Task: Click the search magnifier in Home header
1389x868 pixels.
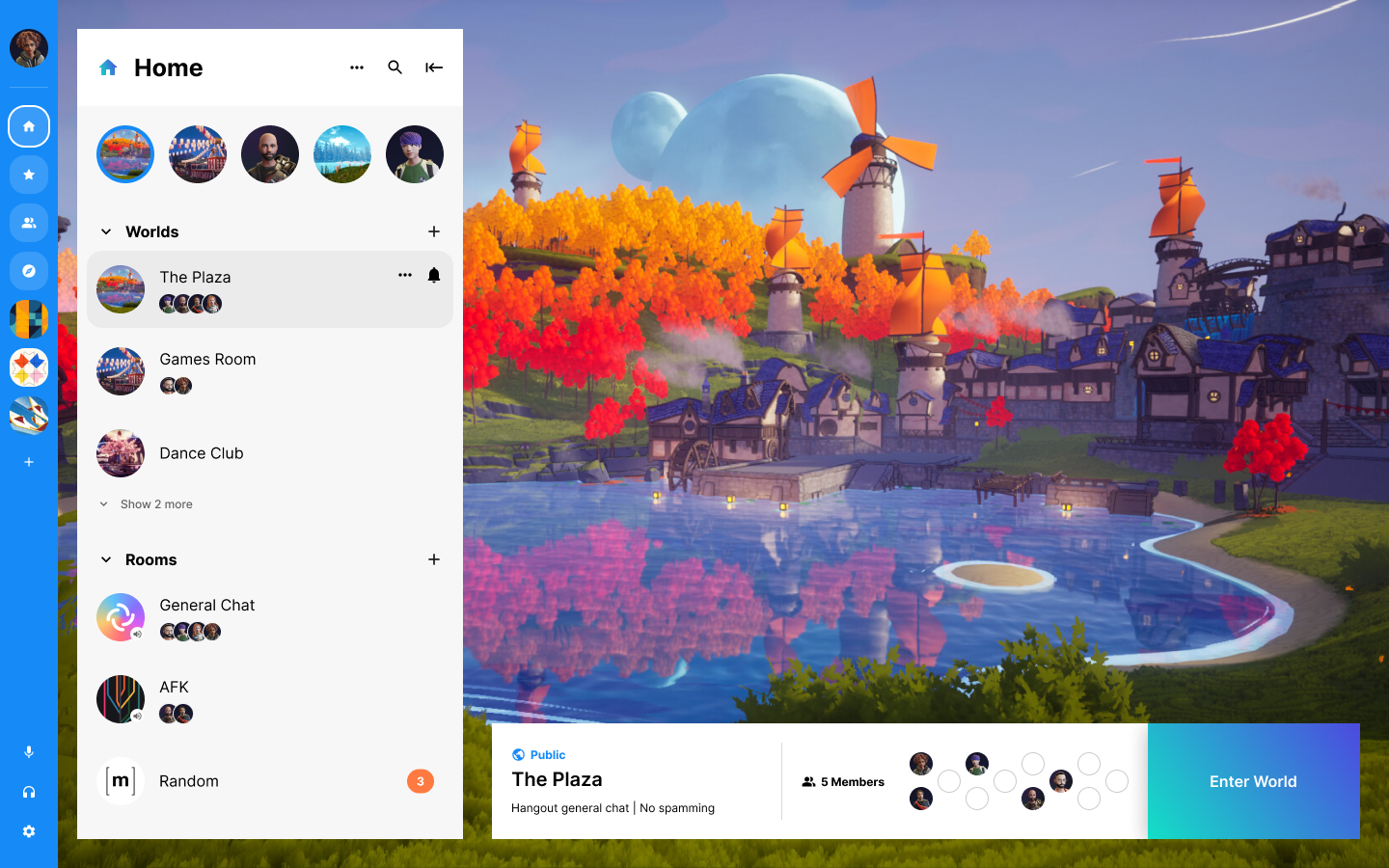Action: click(x=395, y=68)
